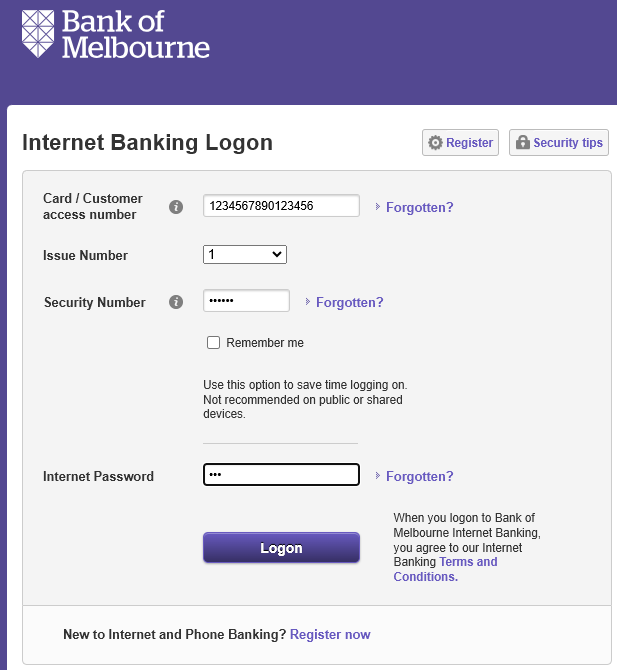617x670 pixels.
Task: Expand the Issue Number dropdown
Action: tap(245, 255)
